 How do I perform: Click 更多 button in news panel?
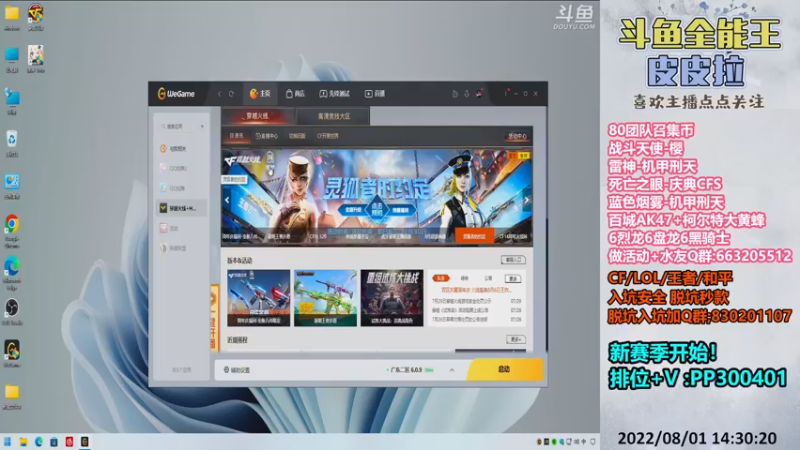pos(513,278)
